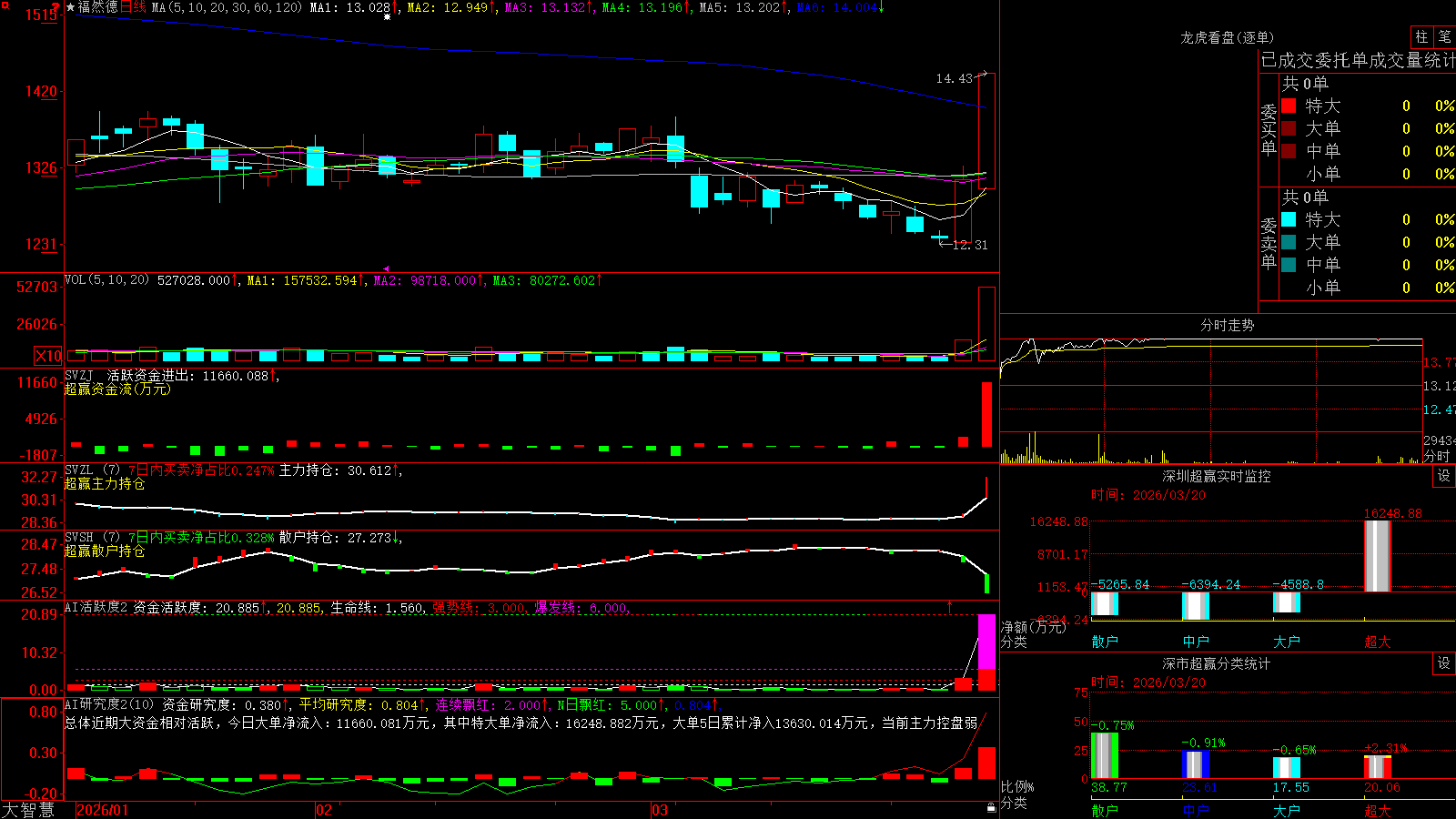Viewport: 1456px width, 819px height.
Task: Click the 12.31 low price label
Action: [x=969, y=245]
